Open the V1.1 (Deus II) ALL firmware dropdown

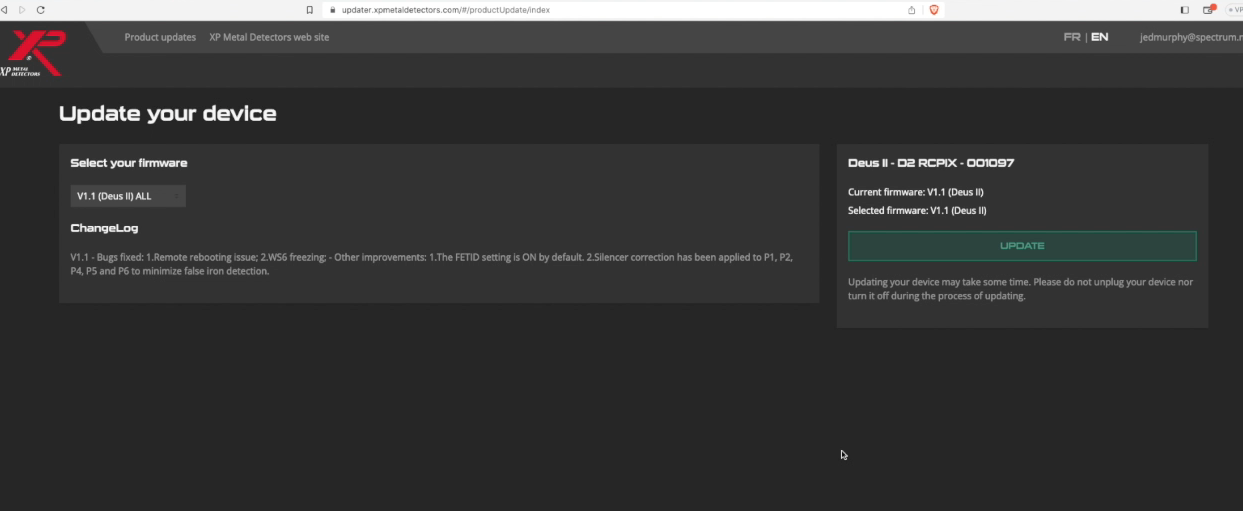[128, 196]
